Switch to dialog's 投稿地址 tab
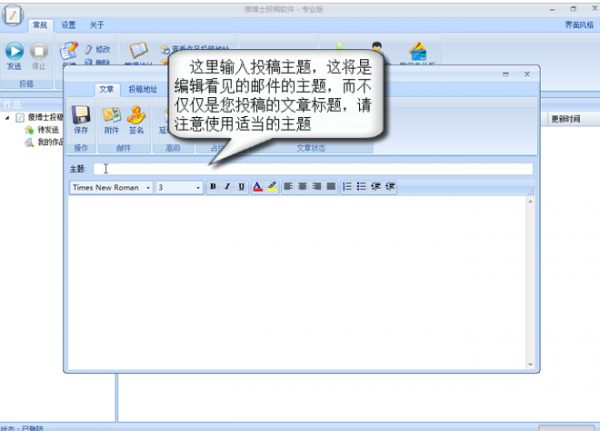 [x=143, y=90]
